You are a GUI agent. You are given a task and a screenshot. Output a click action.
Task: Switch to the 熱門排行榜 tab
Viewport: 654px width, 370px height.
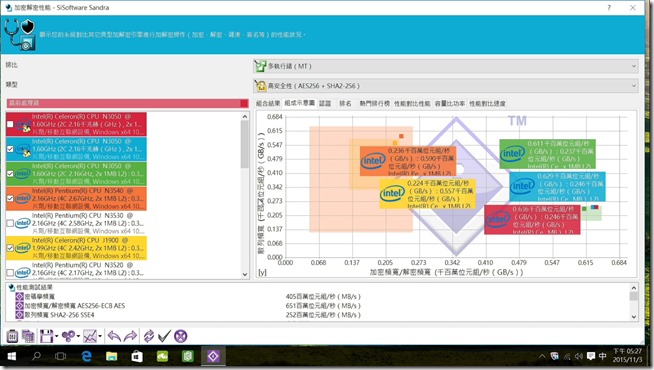(x=374, y=103)
